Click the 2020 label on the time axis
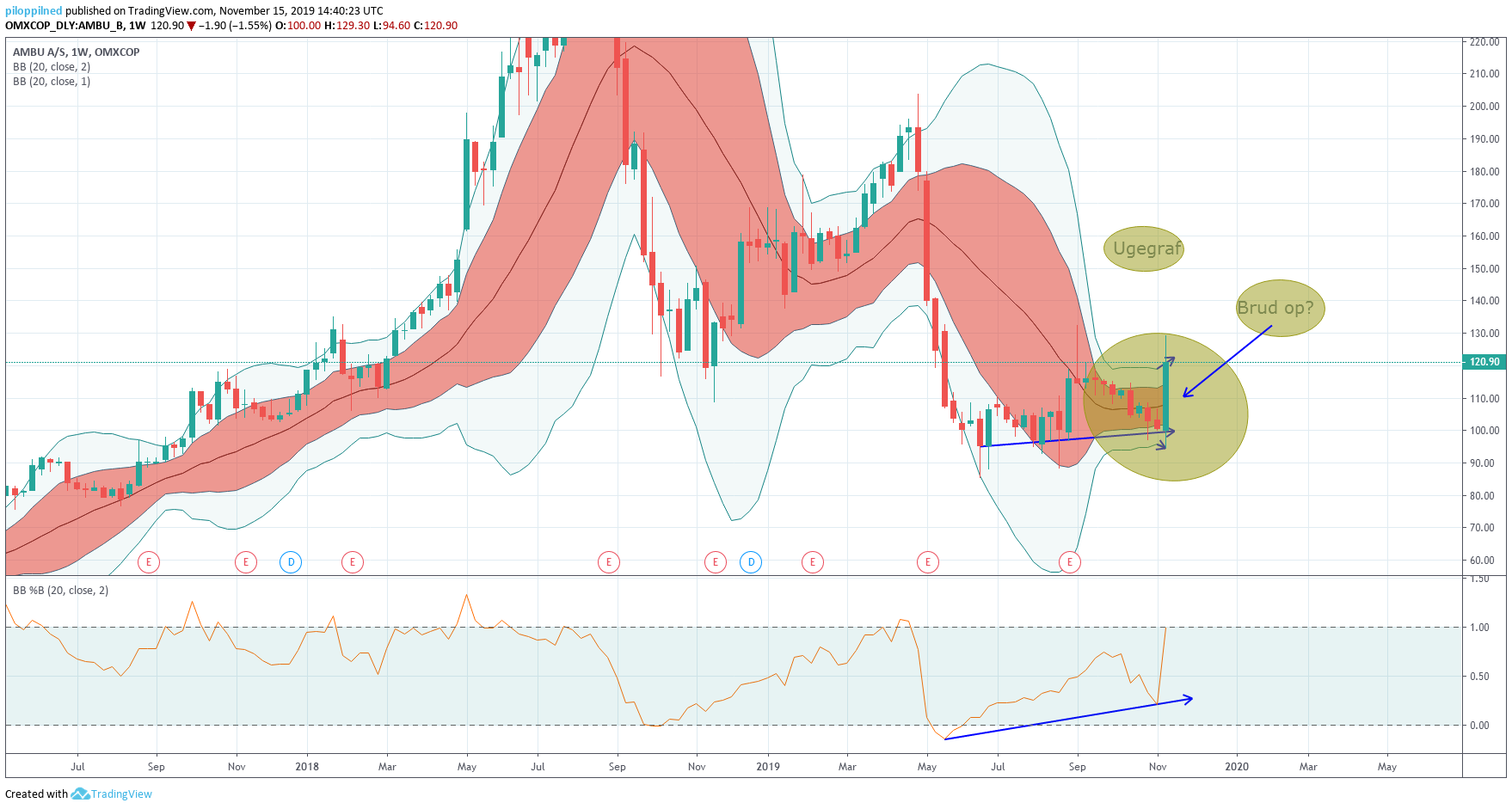 click(x=1237, y=766)
